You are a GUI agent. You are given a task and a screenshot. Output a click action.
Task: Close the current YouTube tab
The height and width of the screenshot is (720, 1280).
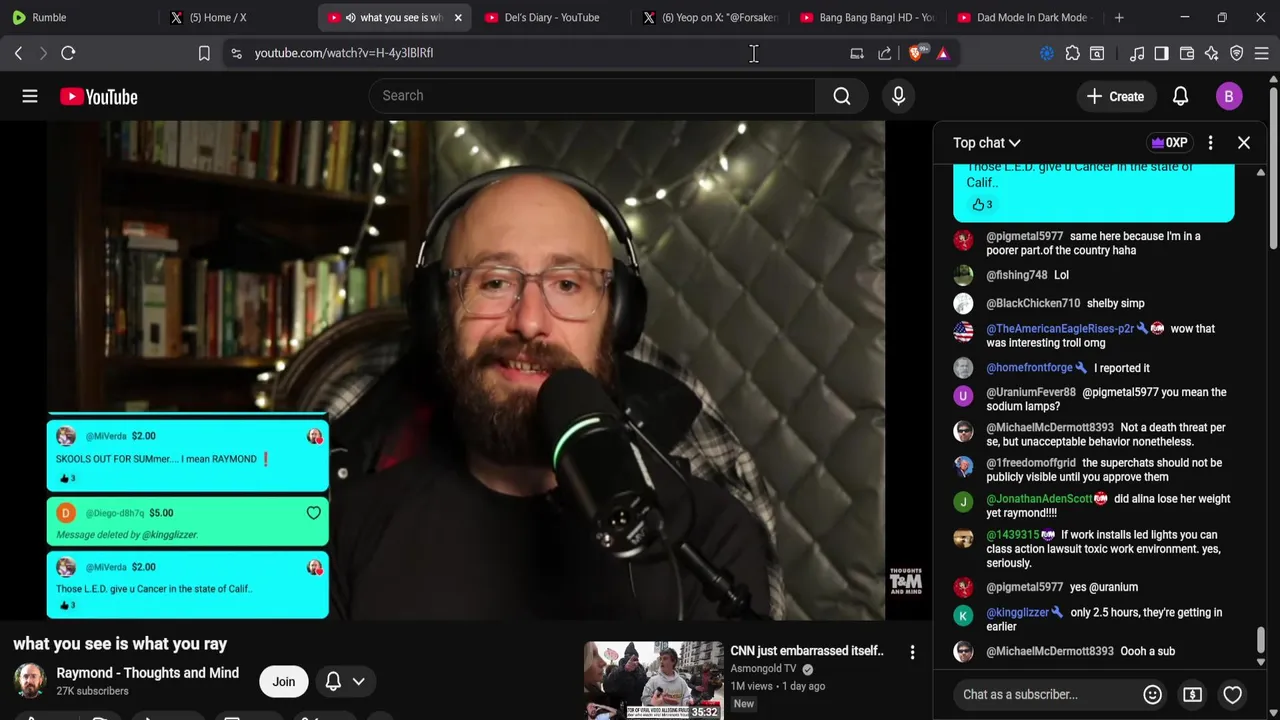click(x=458, y=17)
